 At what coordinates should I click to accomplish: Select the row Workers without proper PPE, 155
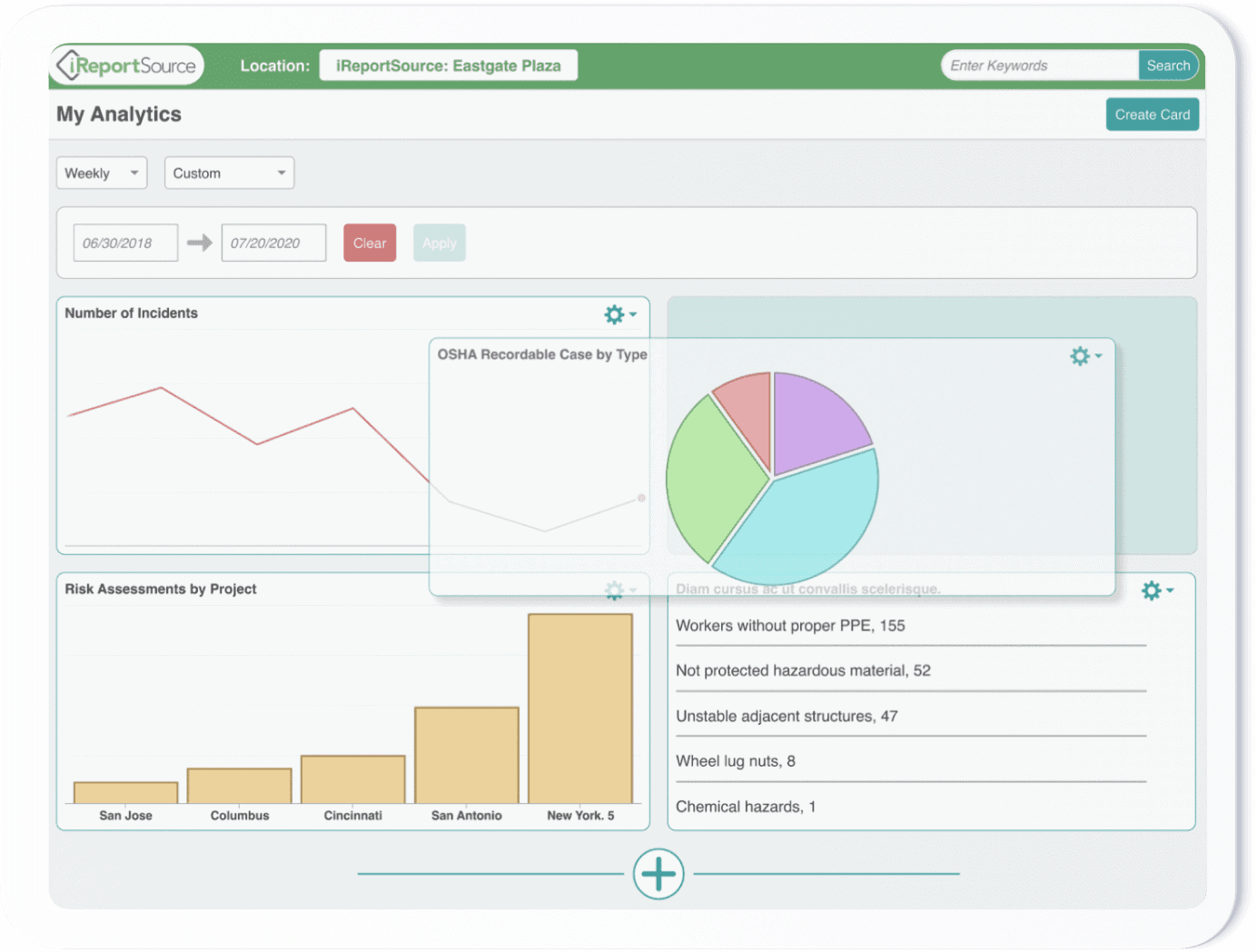click(911, 626)
